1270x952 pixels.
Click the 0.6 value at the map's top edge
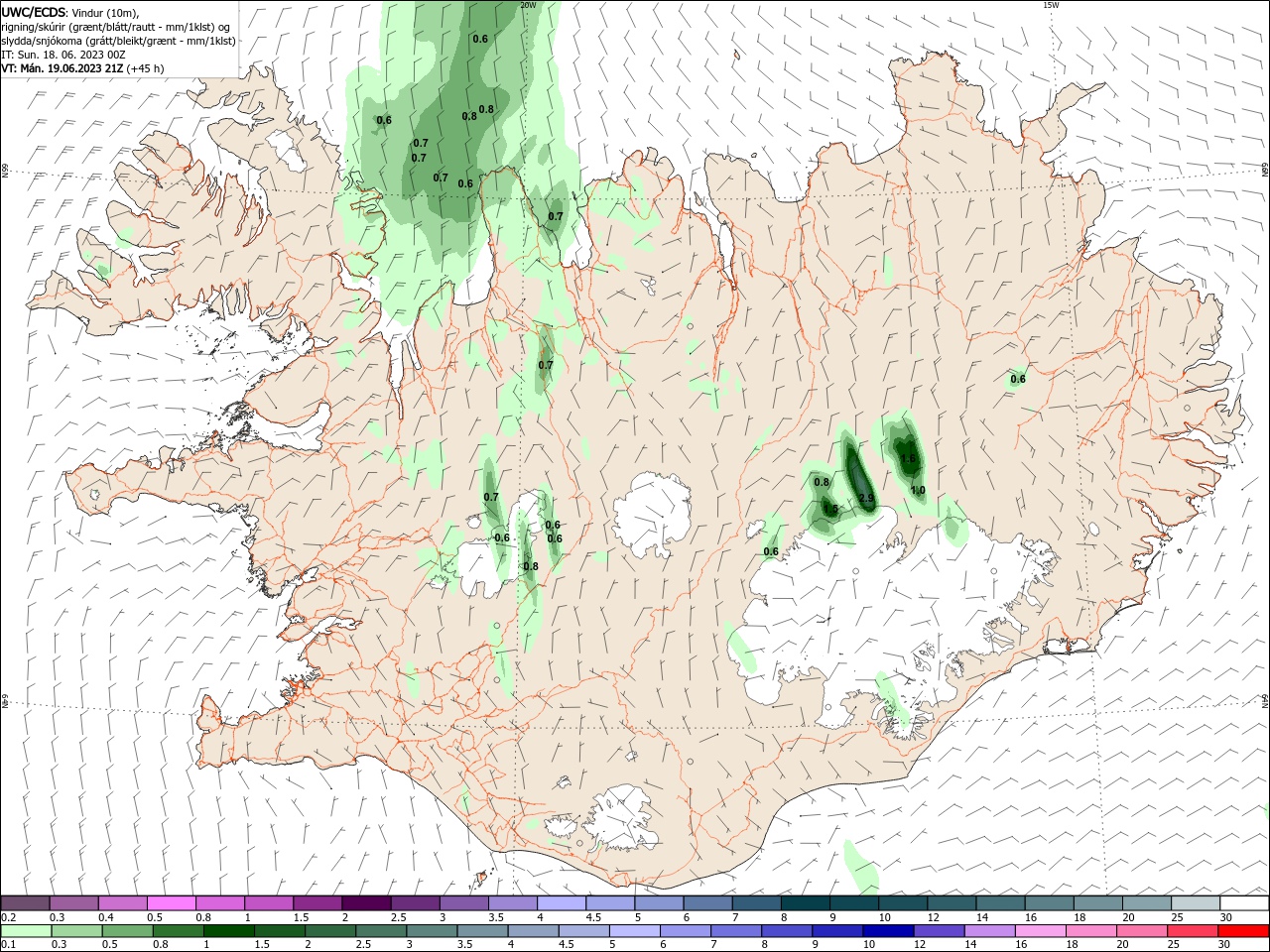point(480,39)
